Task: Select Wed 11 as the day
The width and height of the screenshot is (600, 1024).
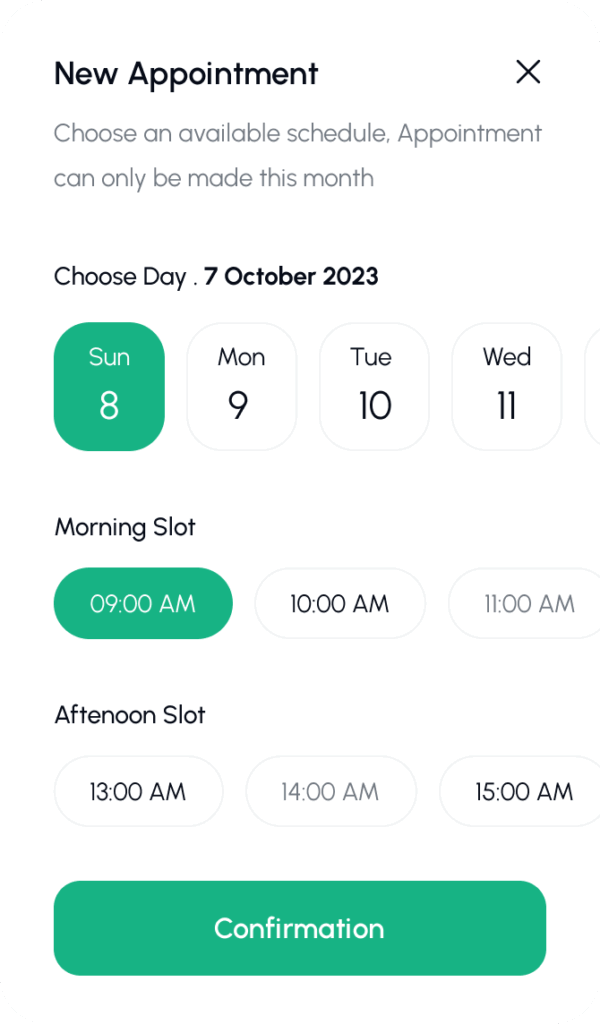Action: [x=506, y=386]
